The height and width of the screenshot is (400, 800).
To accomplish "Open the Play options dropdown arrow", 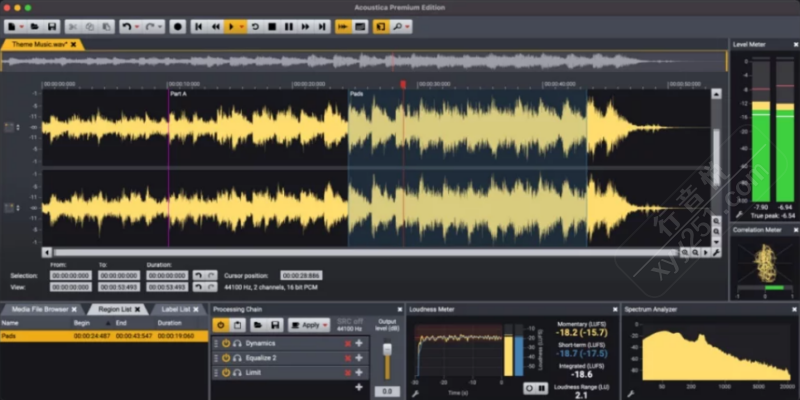I will click(x=242, y=27).
